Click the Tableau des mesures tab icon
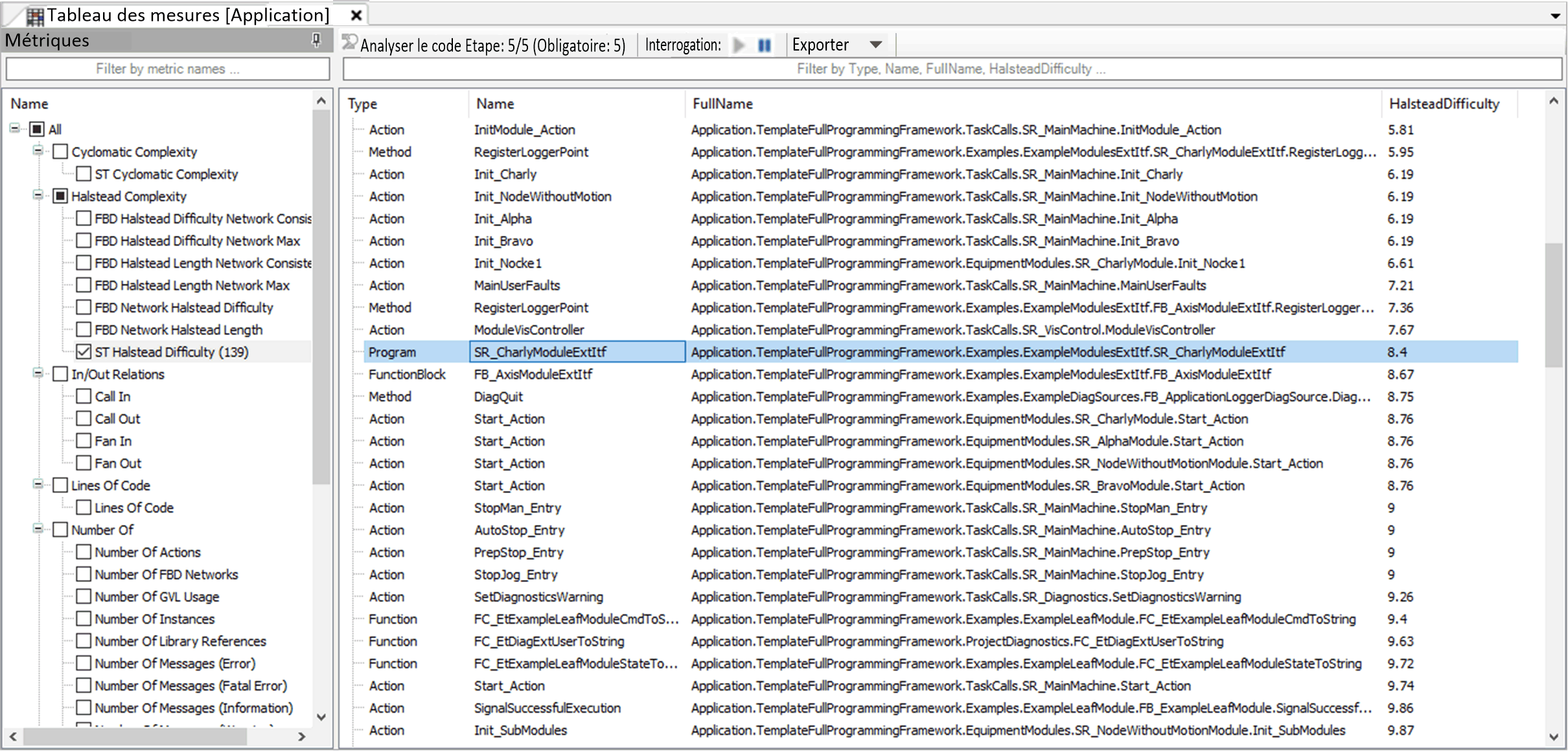This screenshot has width=1568, height=751. pos(35,16)
